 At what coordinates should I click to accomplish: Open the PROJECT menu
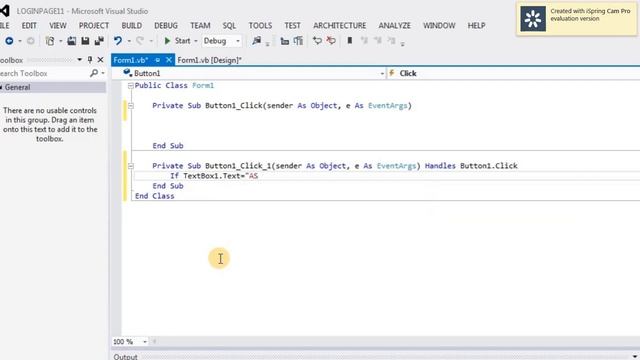tap(94, 26)
